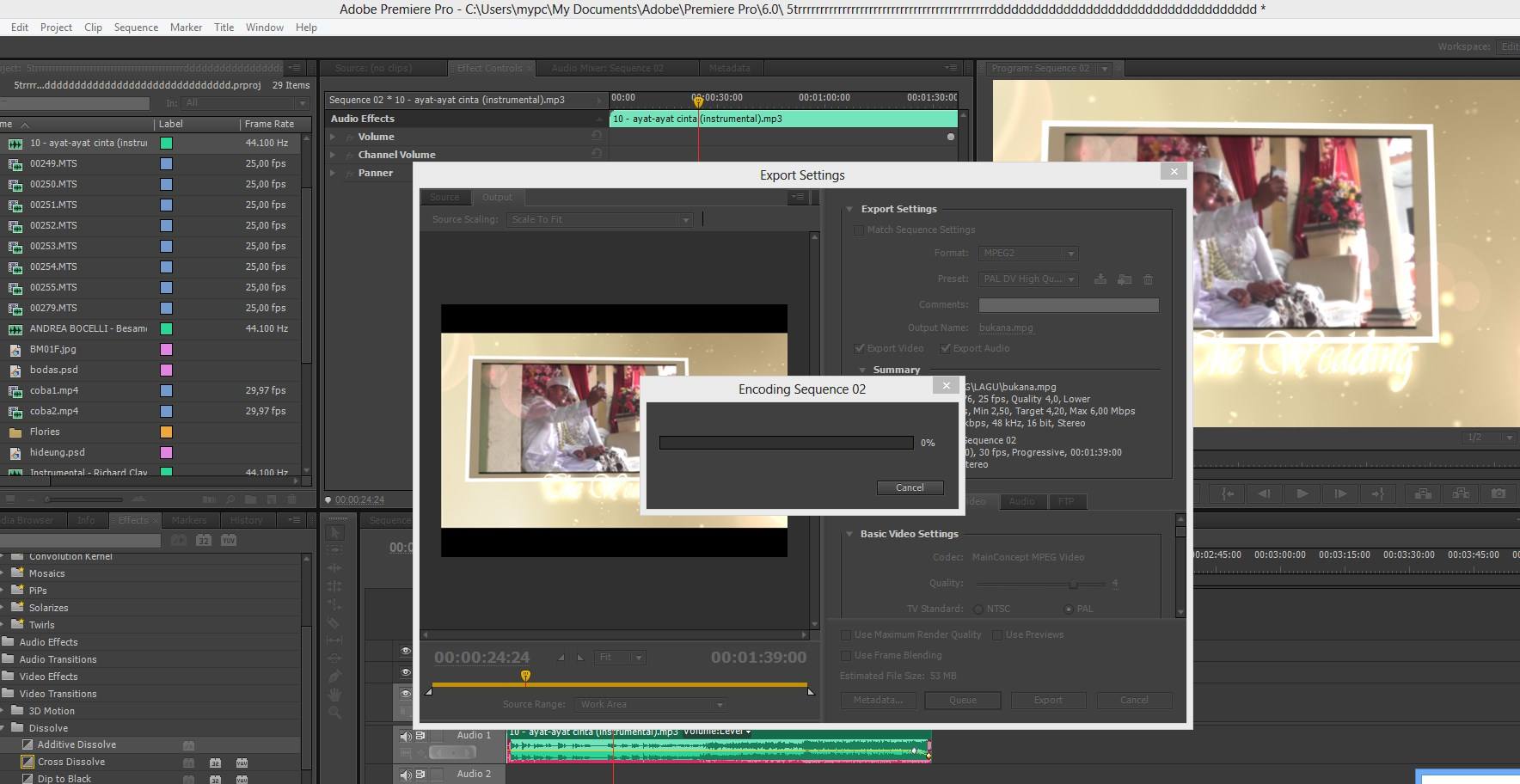Pick the Ripple Edit tool
The height and width of the screenshot is (784, 1520).
click(335, 568)
